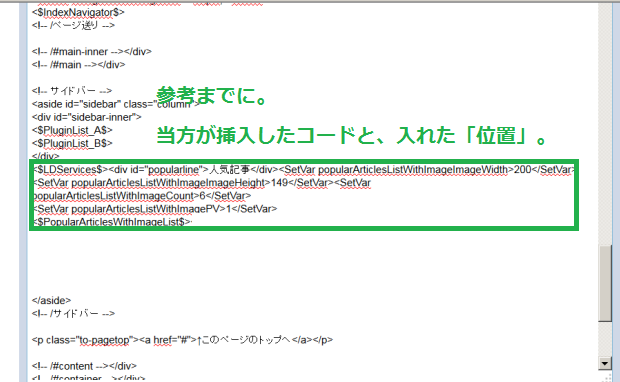Click the comment '<!-- /サイドバー -->'
Image resolution: width=620 pixels, height=382 pixels.
point(73,314)
